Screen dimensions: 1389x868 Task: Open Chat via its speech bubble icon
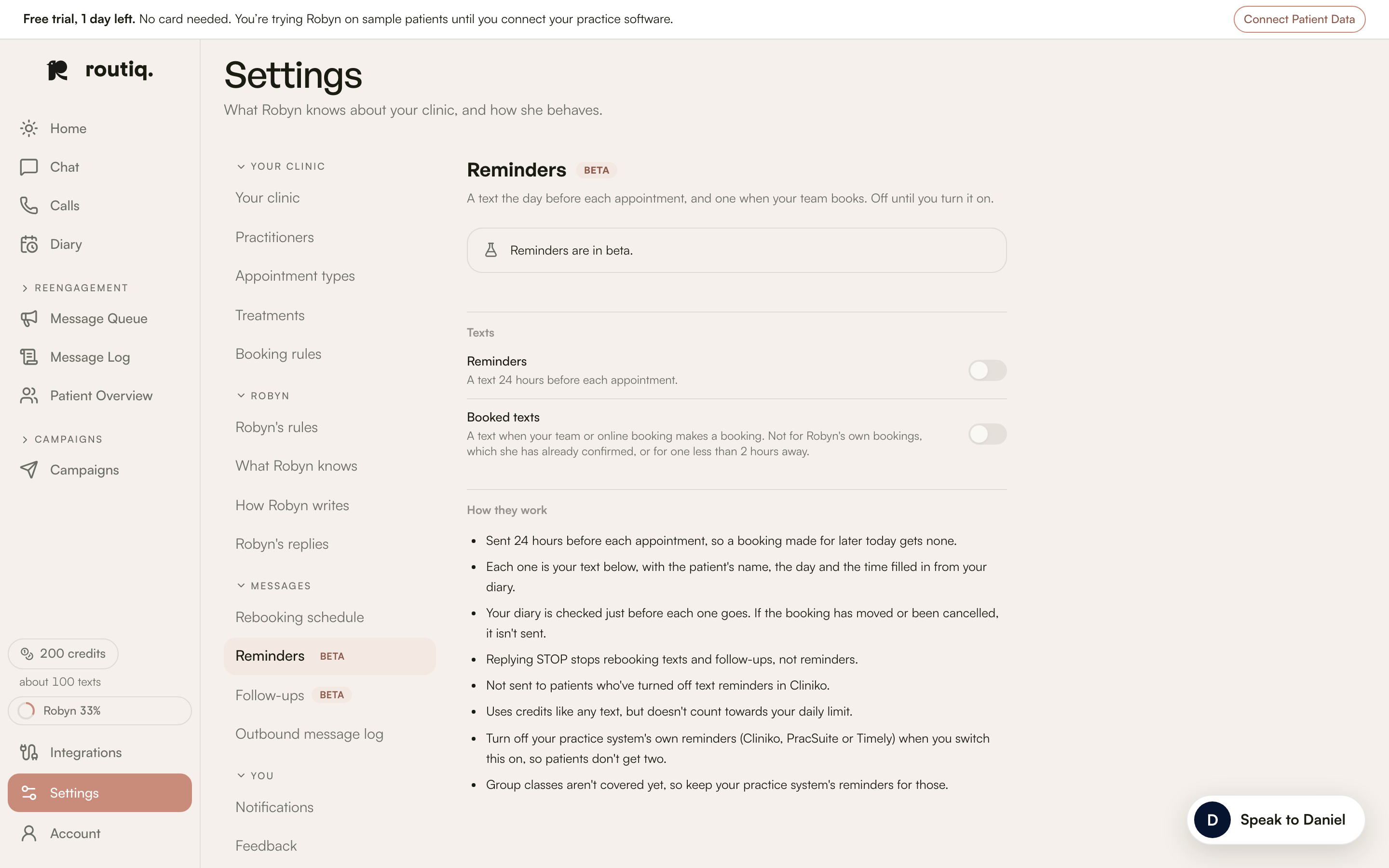tap(29, 167)
